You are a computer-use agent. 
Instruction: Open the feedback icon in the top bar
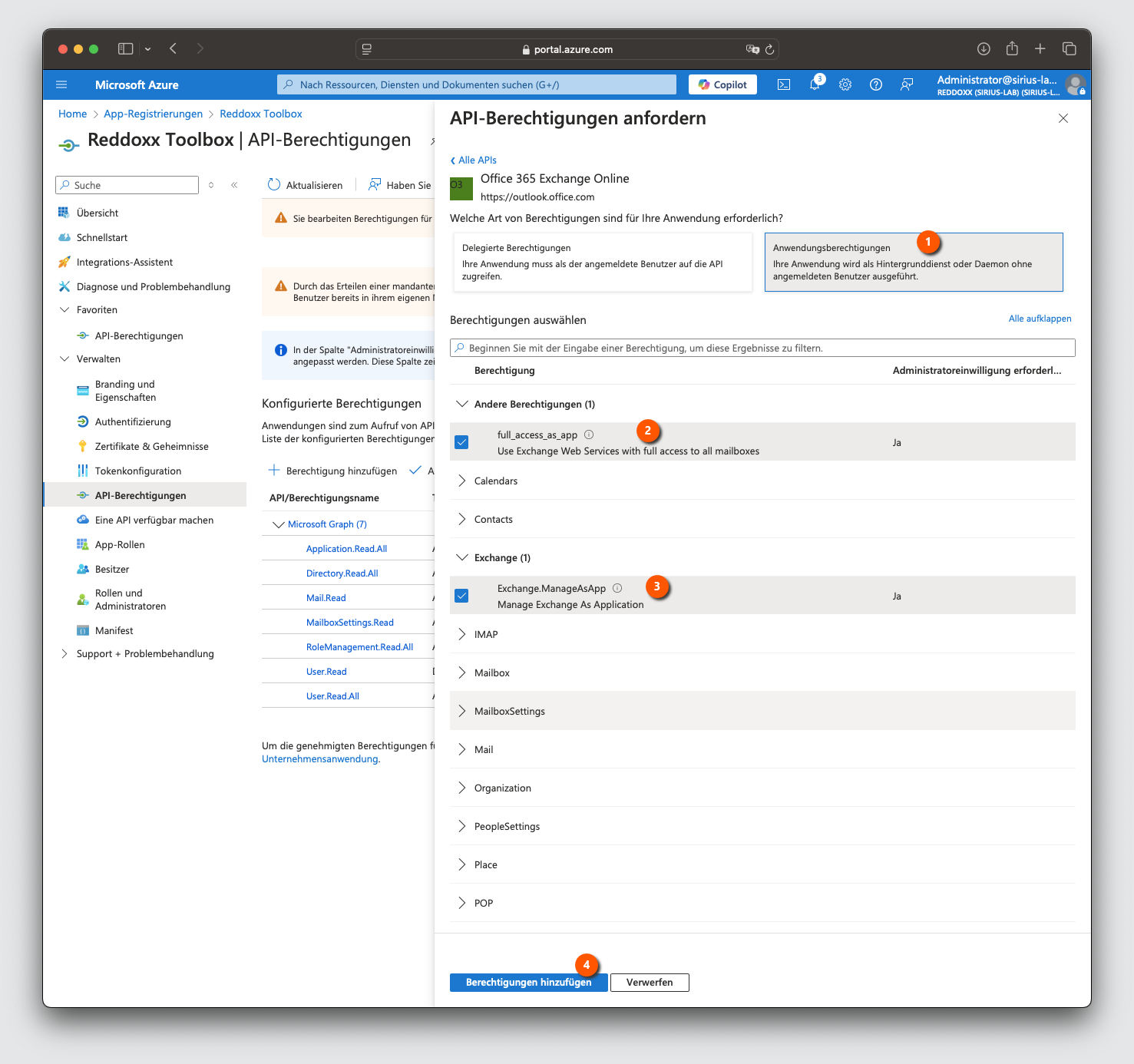[x=907, y=84]
